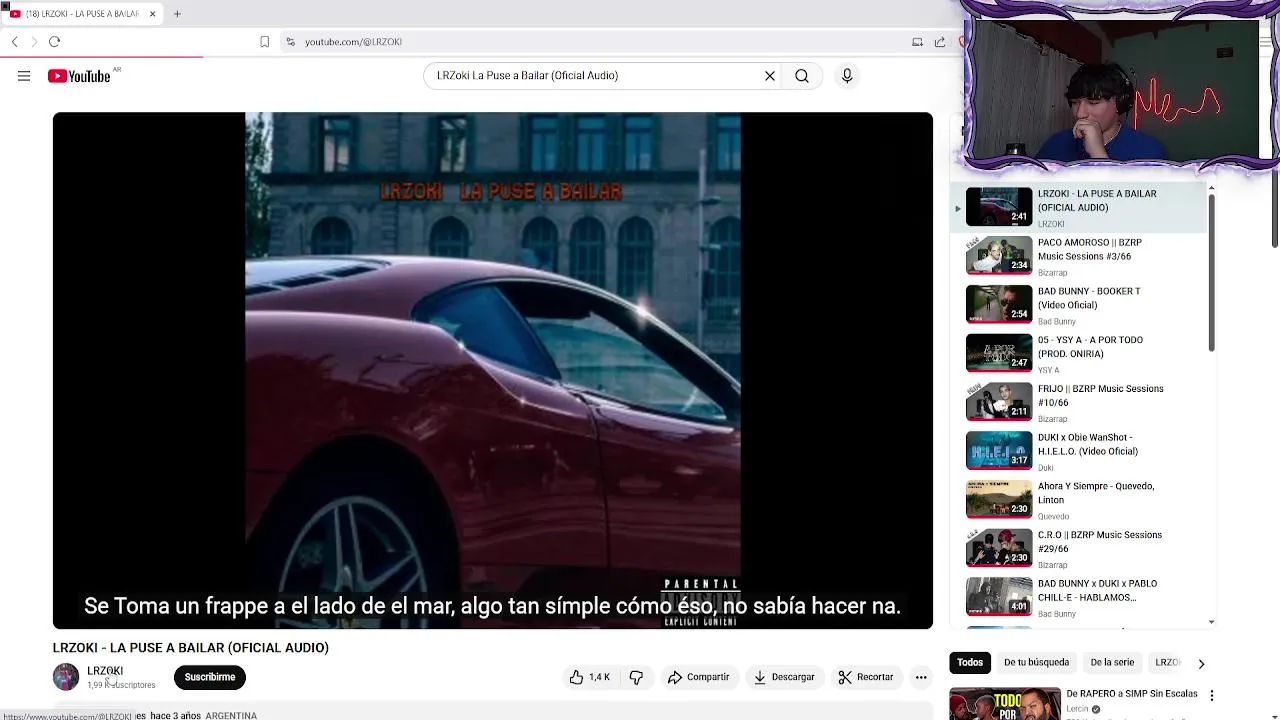1280x720 pixels.
Task: Click the browser forward arrow
Action: 34,42
